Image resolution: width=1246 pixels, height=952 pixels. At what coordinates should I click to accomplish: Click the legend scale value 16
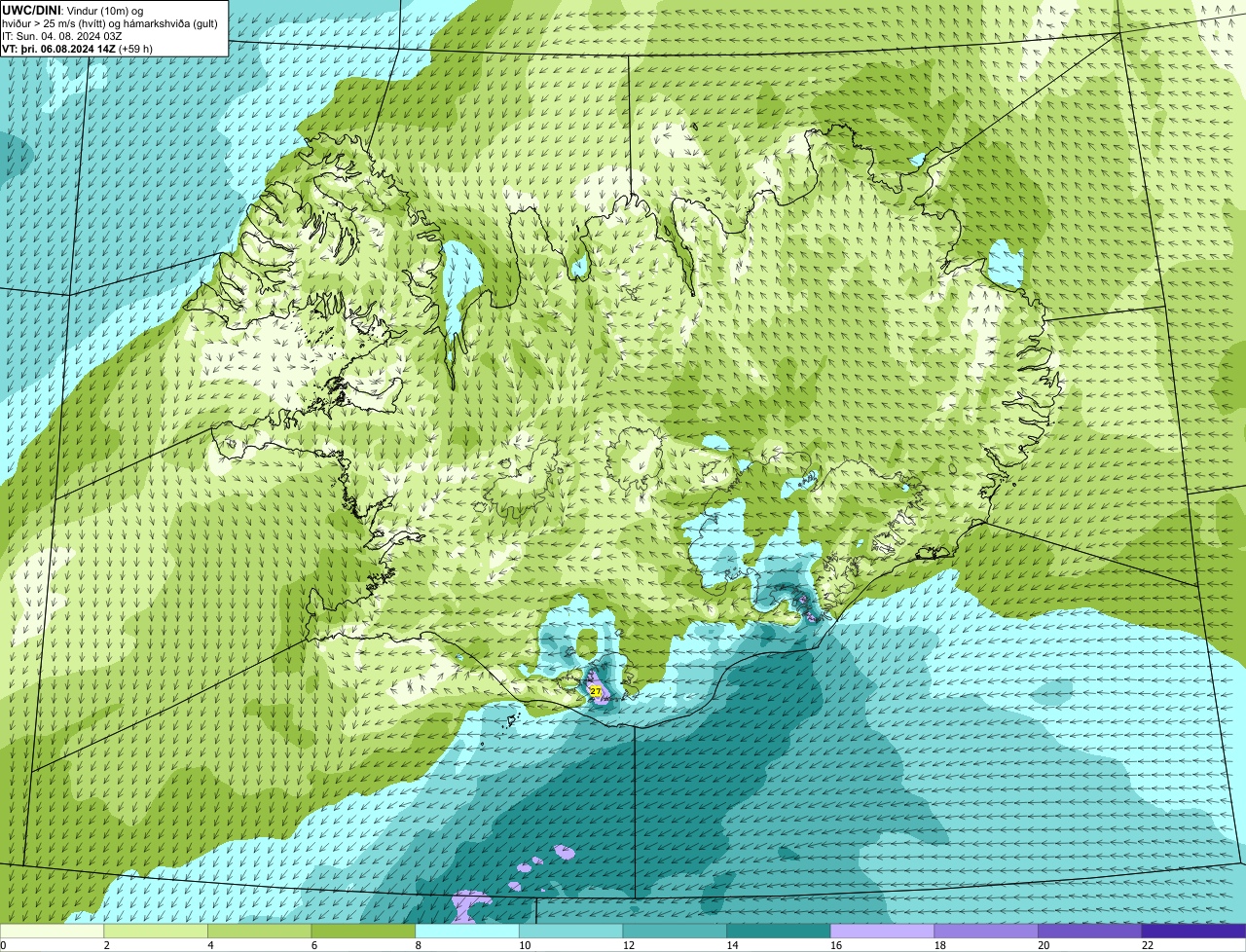point(835,945)
